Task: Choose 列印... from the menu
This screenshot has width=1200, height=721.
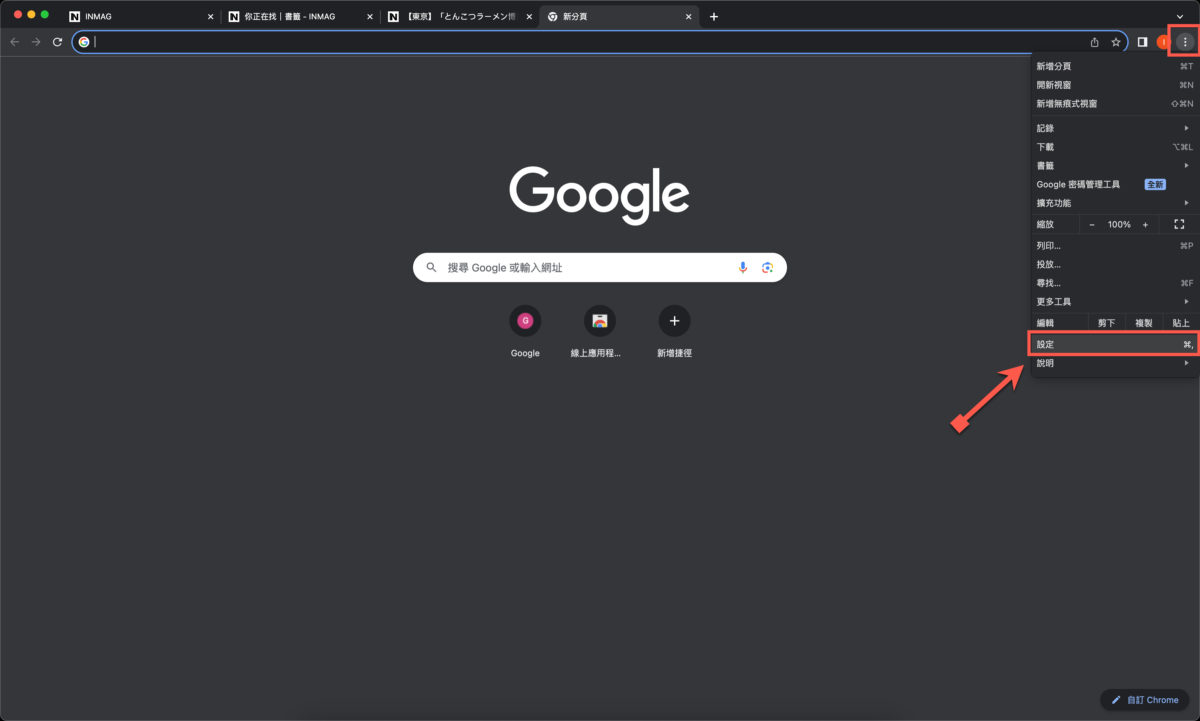Action: click(1114, 246)
